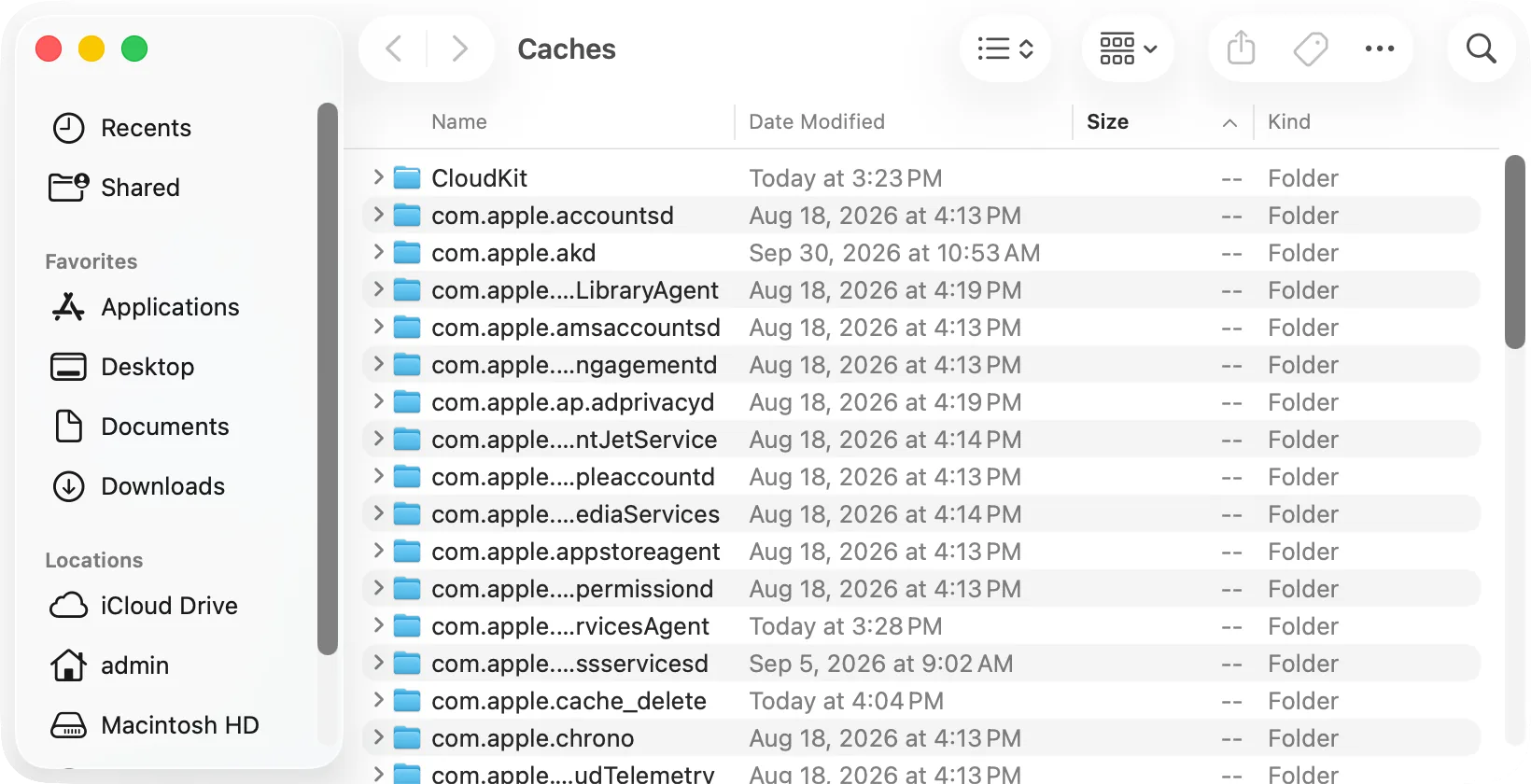The width and height of the screenshot is (1531, 784).
Task: Click the file list vertical scrollbar
Action: (x=1514, y=252)
